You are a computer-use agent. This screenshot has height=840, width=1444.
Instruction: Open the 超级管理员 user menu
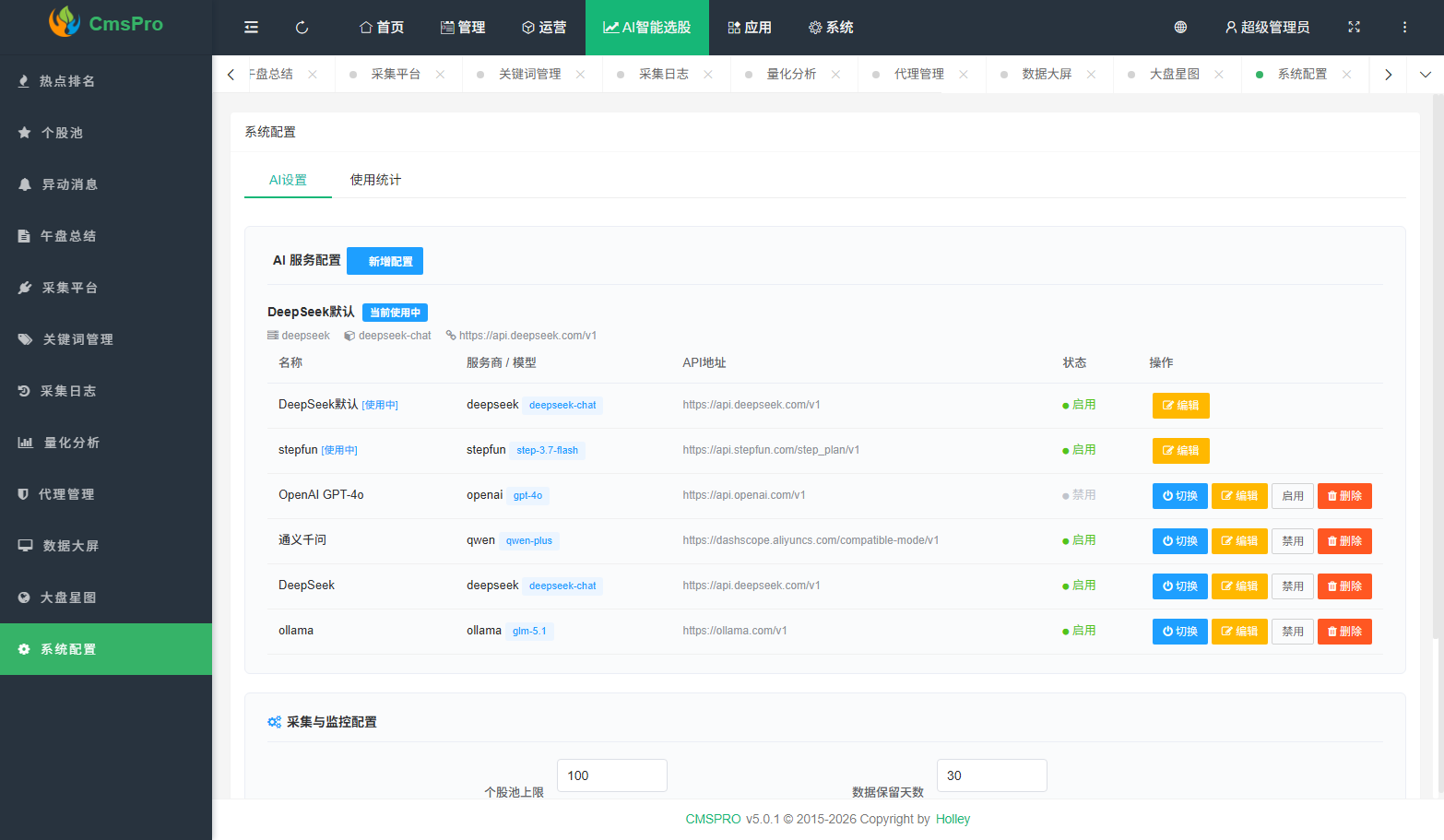coord(1267,28)
